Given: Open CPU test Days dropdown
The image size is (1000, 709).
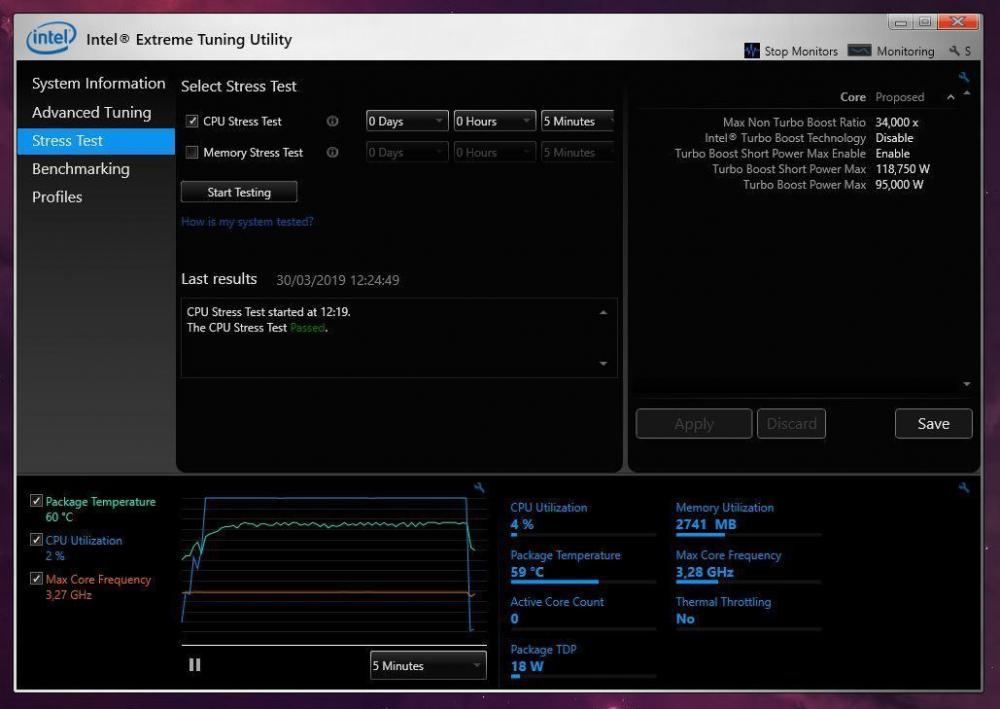Looking at the screenshot, I should tap(406, 122).
